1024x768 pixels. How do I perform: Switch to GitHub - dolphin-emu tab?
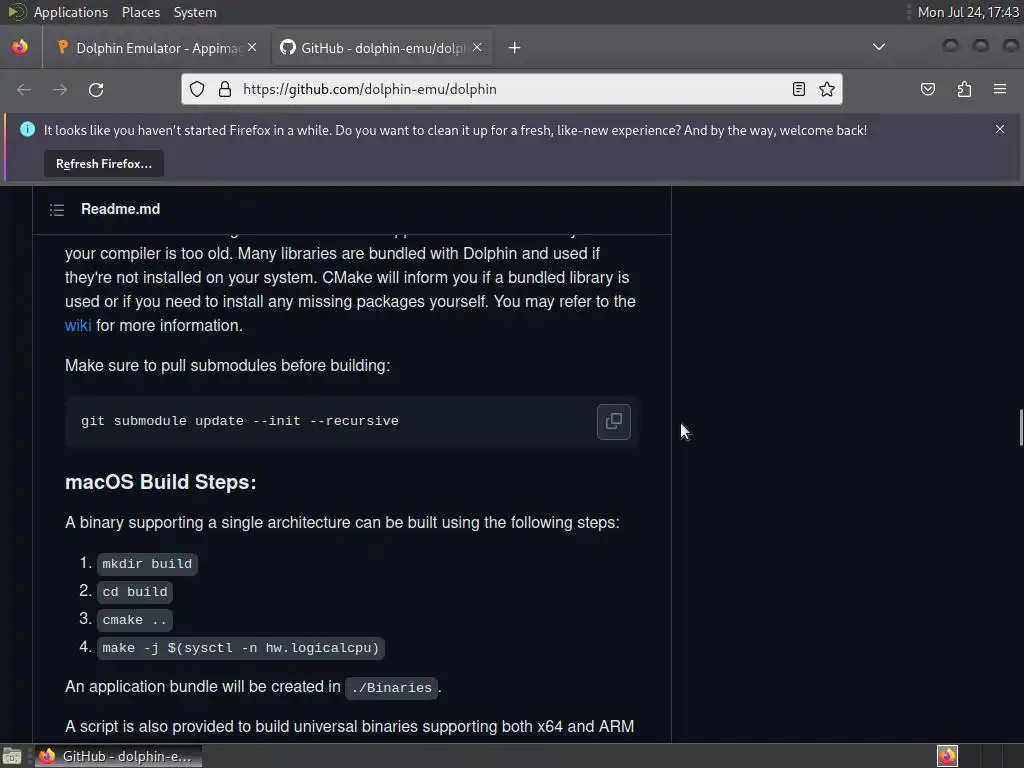point(382,48)
